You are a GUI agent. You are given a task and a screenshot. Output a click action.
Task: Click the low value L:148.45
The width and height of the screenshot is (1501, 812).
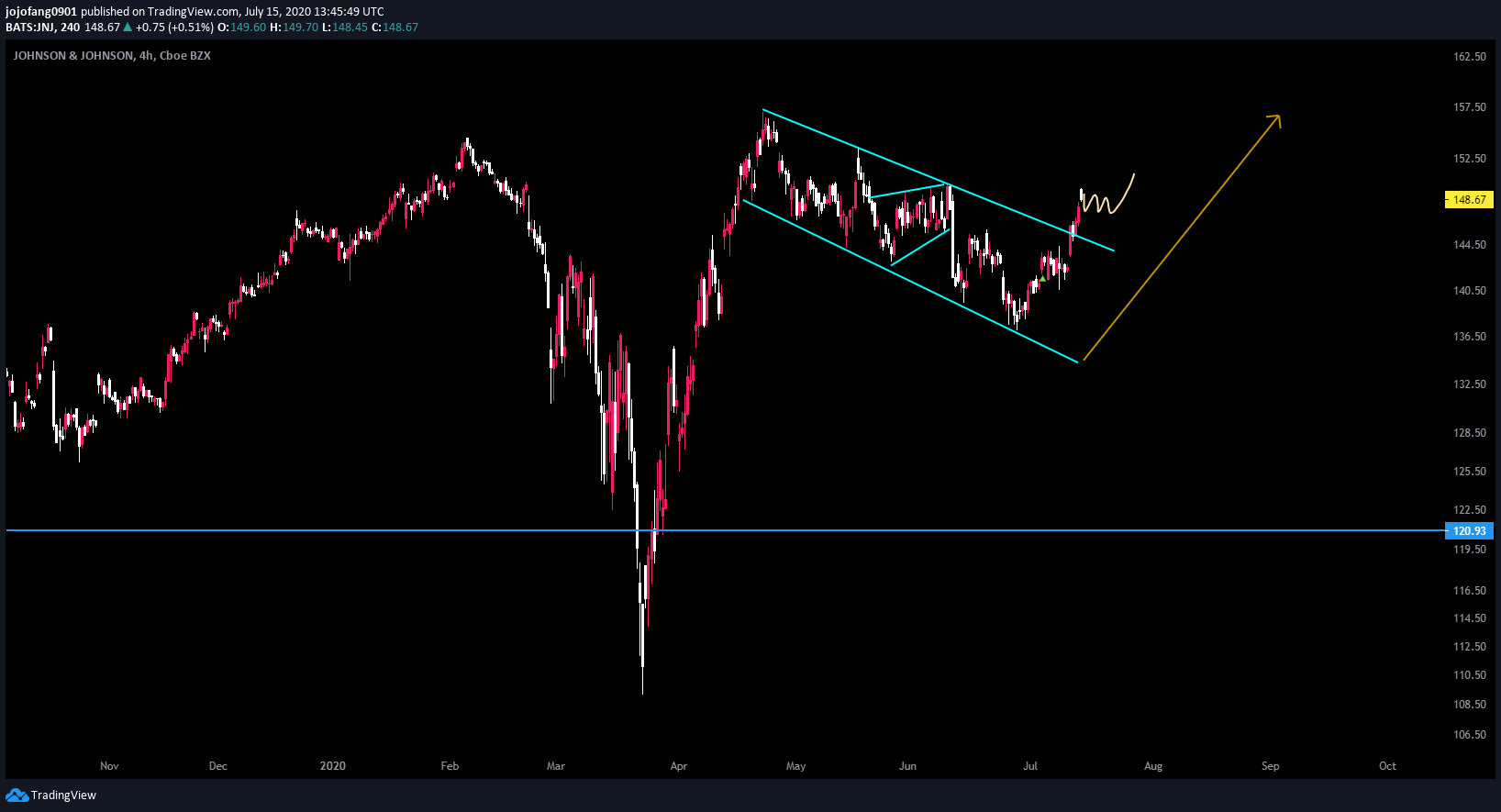coord(345,28)
